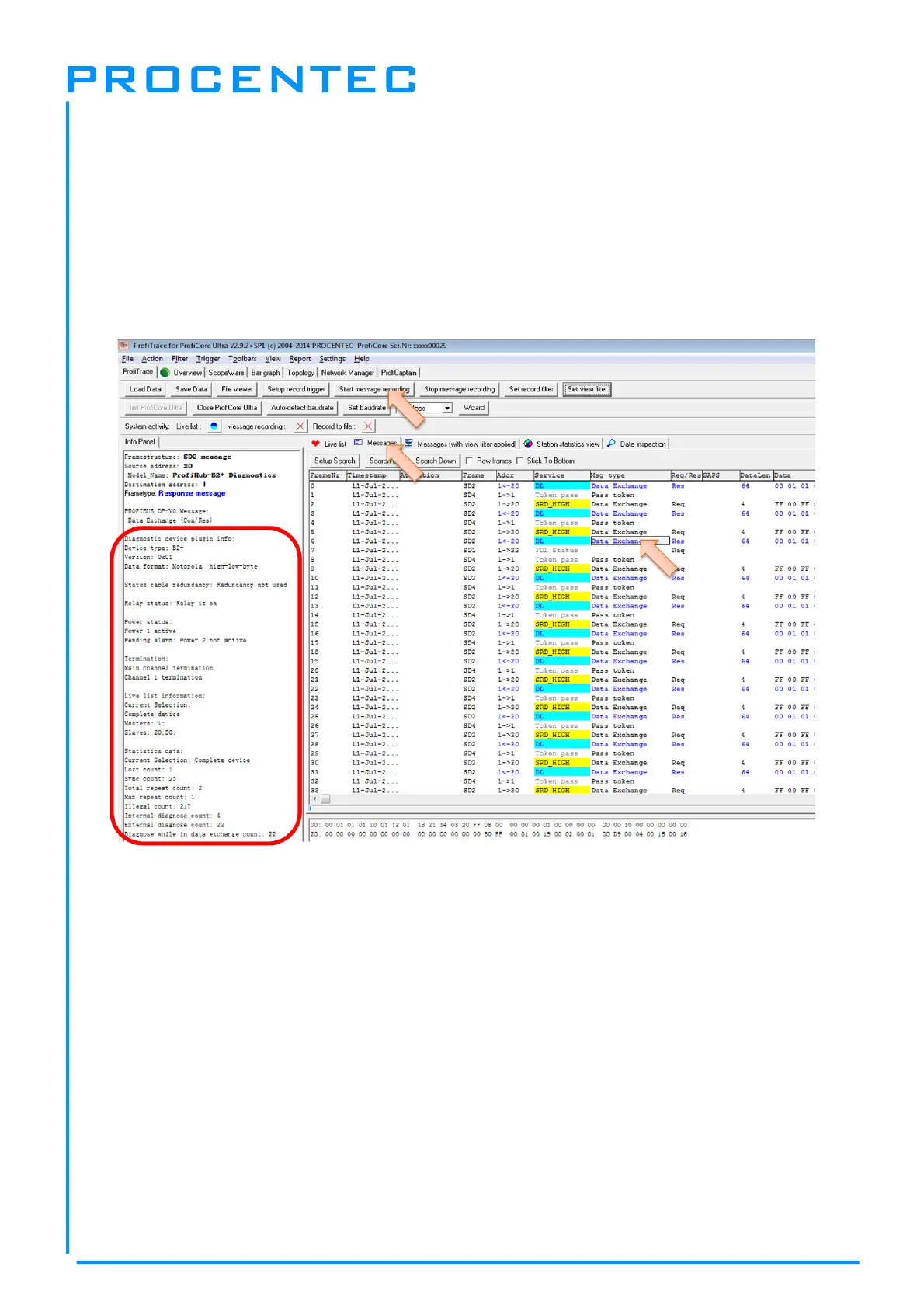924x1308 pixels.
Task: Click the Station statistics view icon
Action: (x=528, y=444)
